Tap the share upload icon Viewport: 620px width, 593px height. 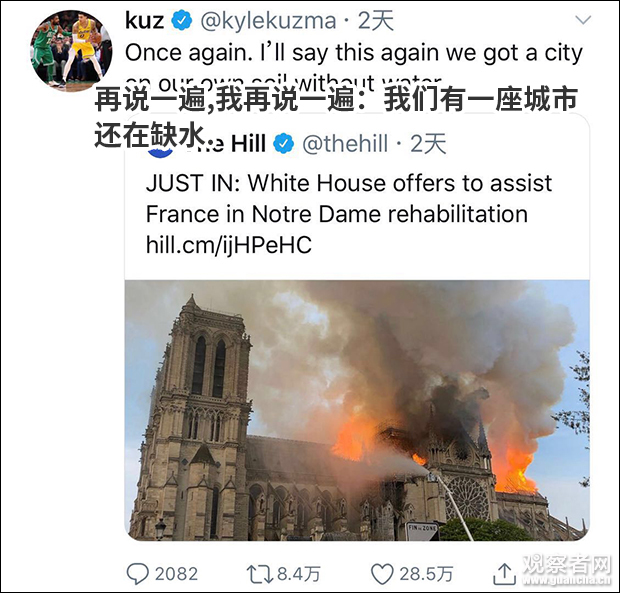pos(504,574)
